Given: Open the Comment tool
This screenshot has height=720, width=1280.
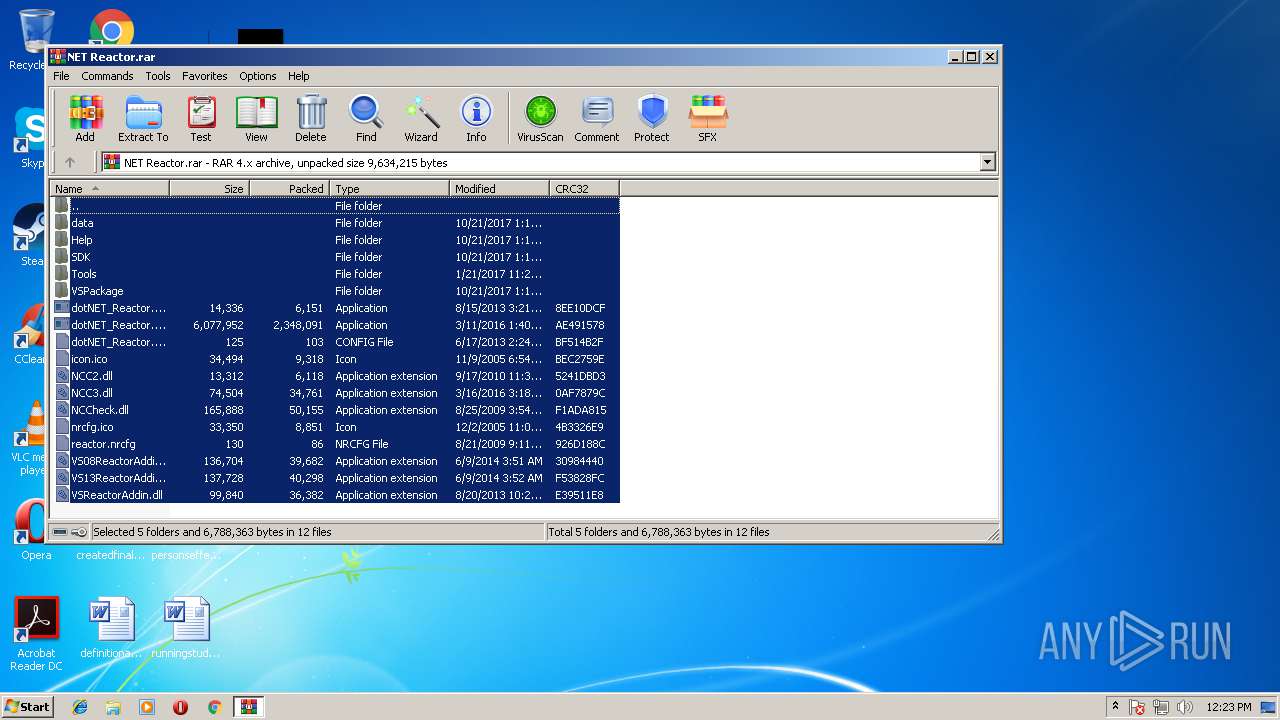Looking at the screenshot, I should (x=597, y=119).
